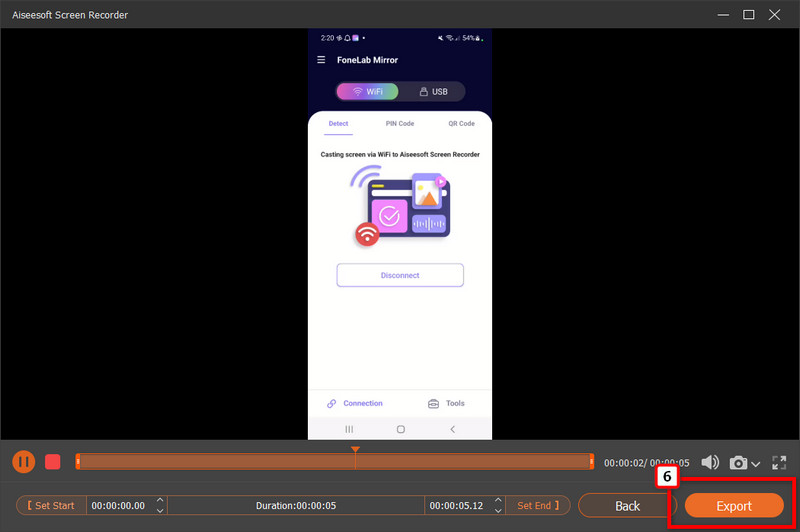Click the Duration:00:00:05 text

tap(296, 505)
